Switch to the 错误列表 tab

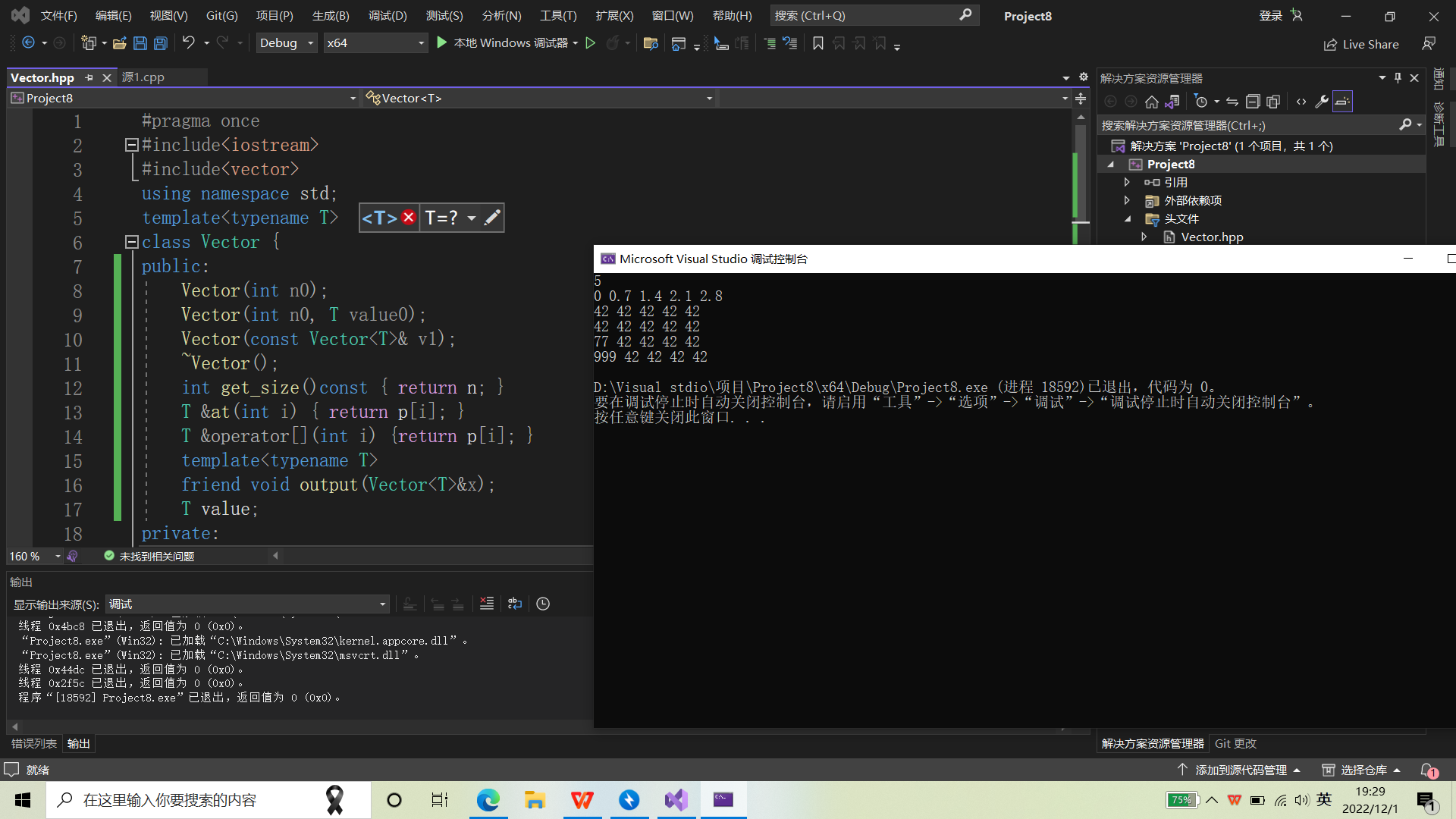33,743
